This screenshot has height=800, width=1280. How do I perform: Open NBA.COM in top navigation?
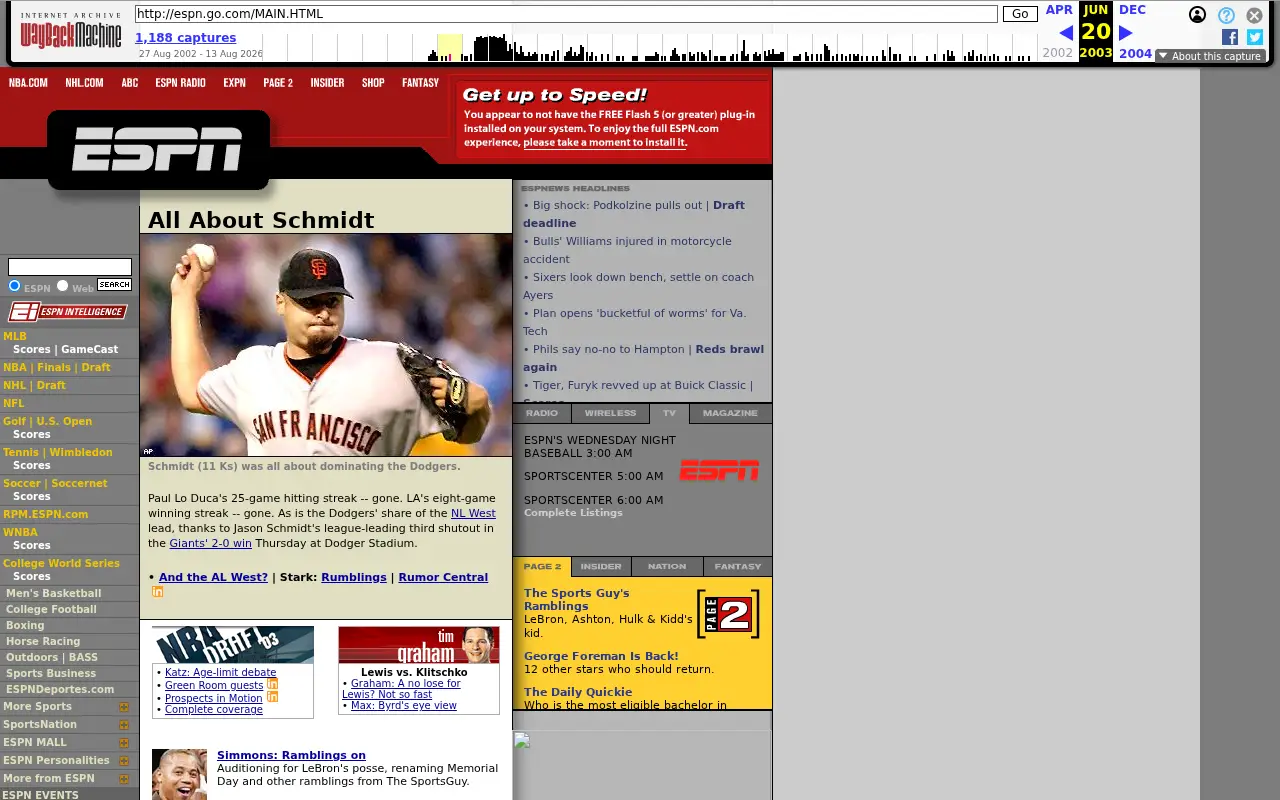(28, 83)
